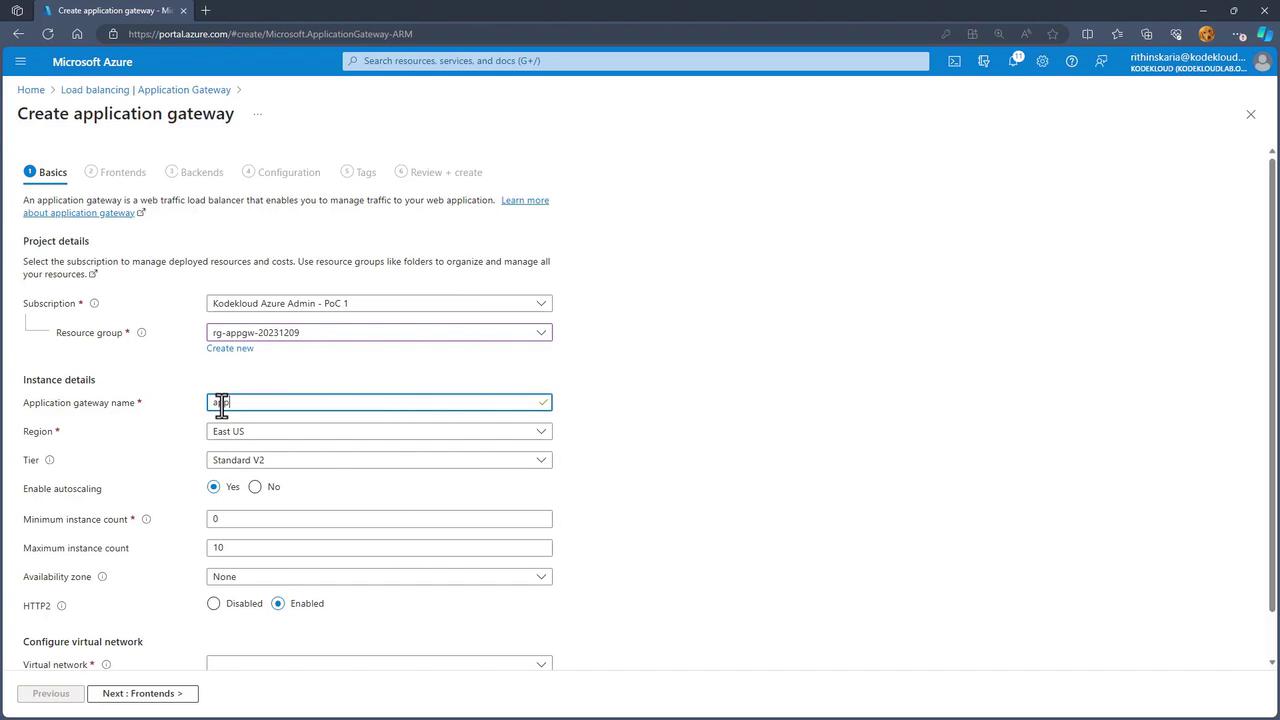1280x720 pixels.
Task: Click the Next : Frontends button
Action: (143, 694)
